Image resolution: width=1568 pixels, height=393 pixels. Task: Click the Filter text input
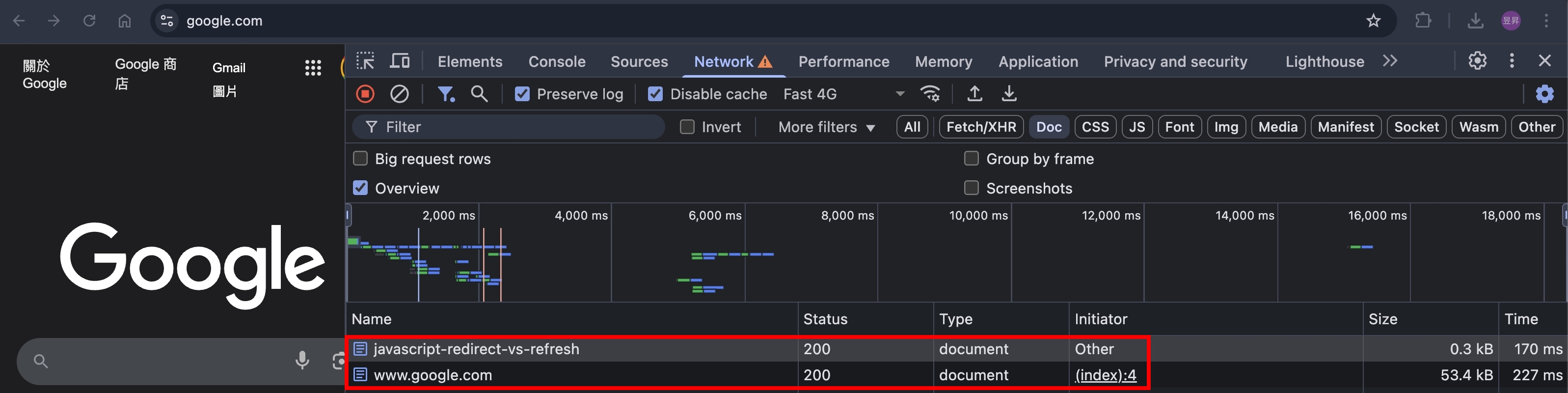click(x=508, y=127)
